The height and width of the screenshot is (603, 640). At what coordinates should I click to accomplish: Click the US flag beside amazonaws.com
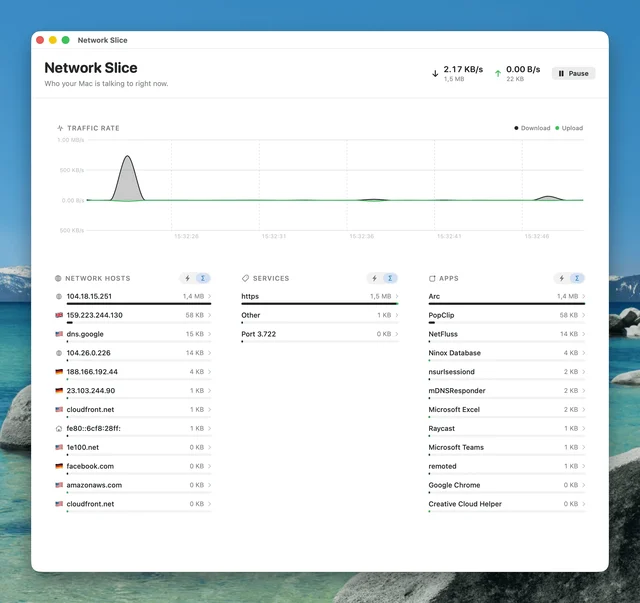point(59,485)
